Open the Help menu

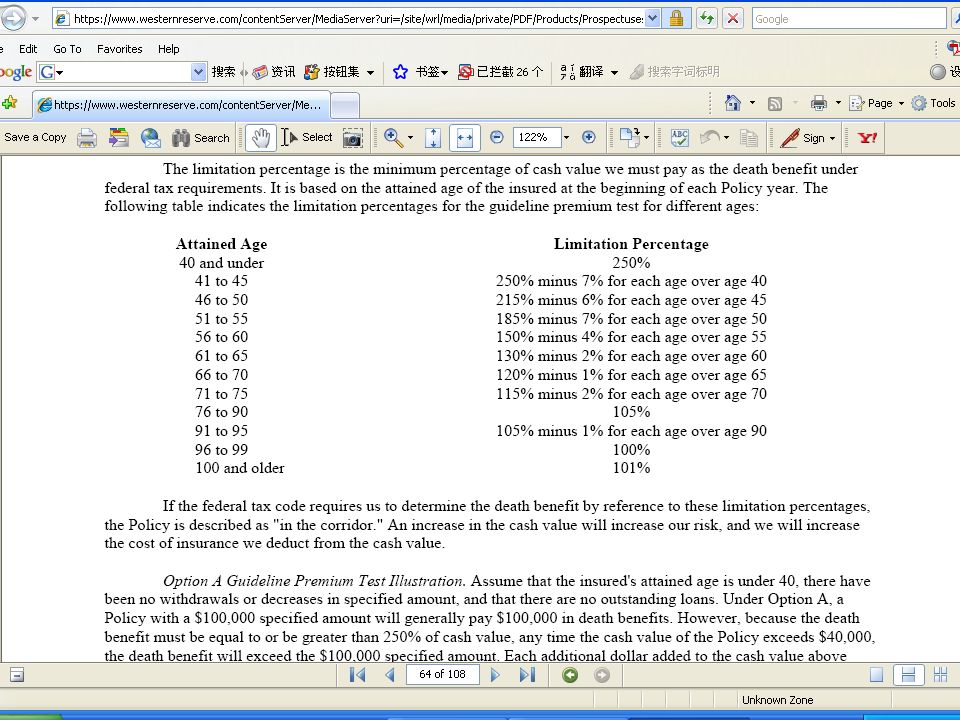(x=168, y=49)
